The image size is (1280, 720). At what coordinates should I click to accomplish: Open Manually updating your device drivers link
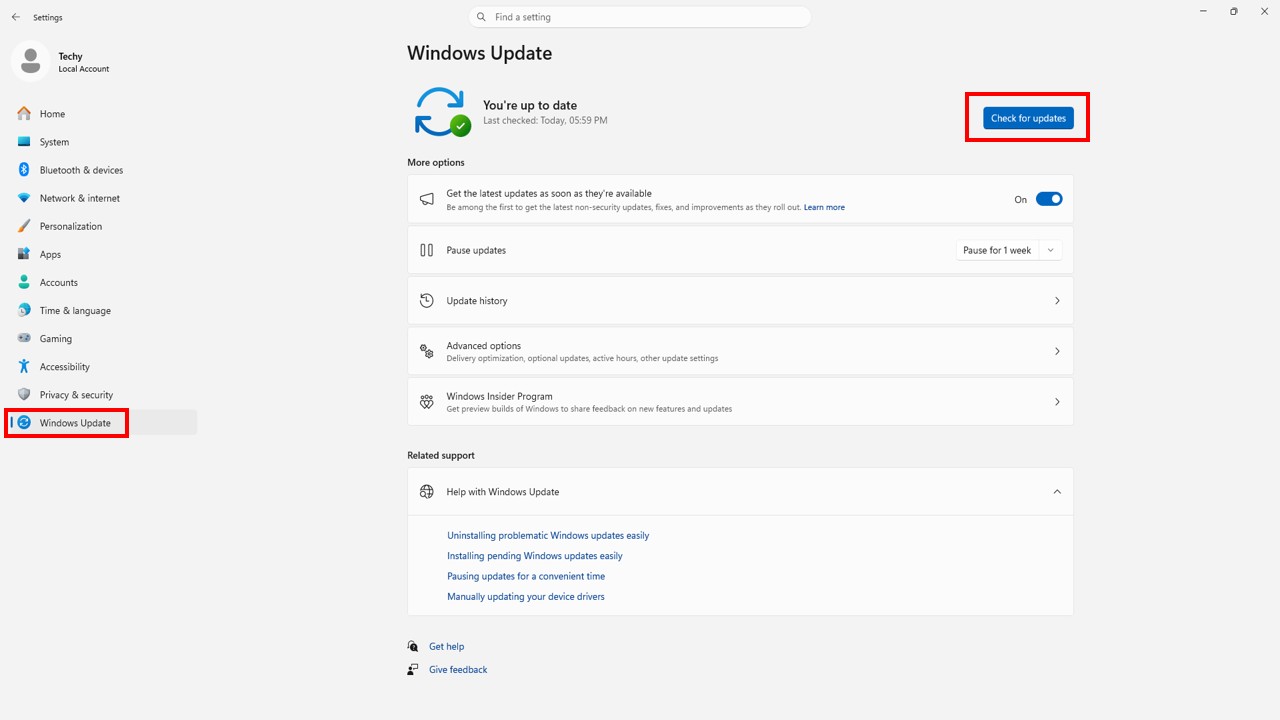pyautogui.click(x=525, y=597)
